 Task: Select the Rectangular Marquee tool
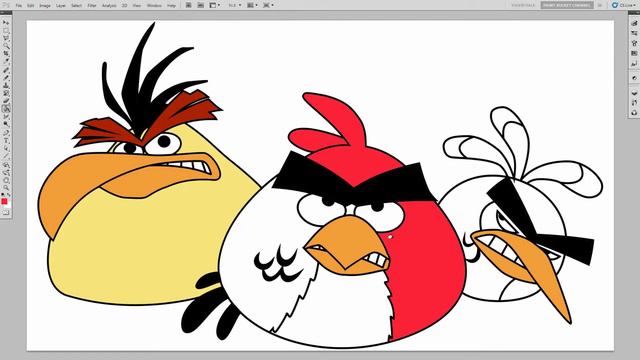(6, 30)
